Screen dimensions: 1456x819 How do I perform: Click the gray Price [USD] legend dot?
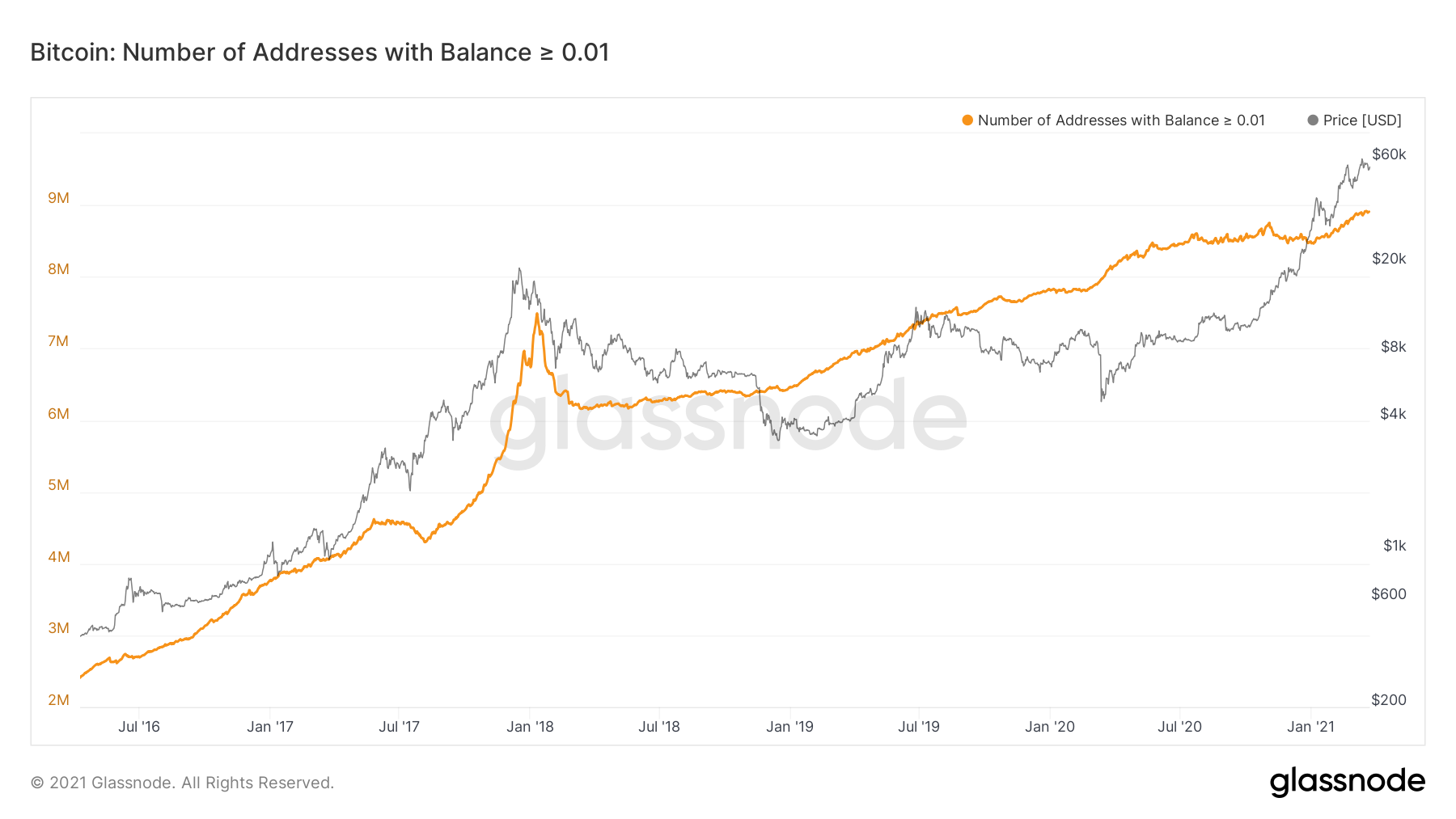click(x=1313, y=120)
